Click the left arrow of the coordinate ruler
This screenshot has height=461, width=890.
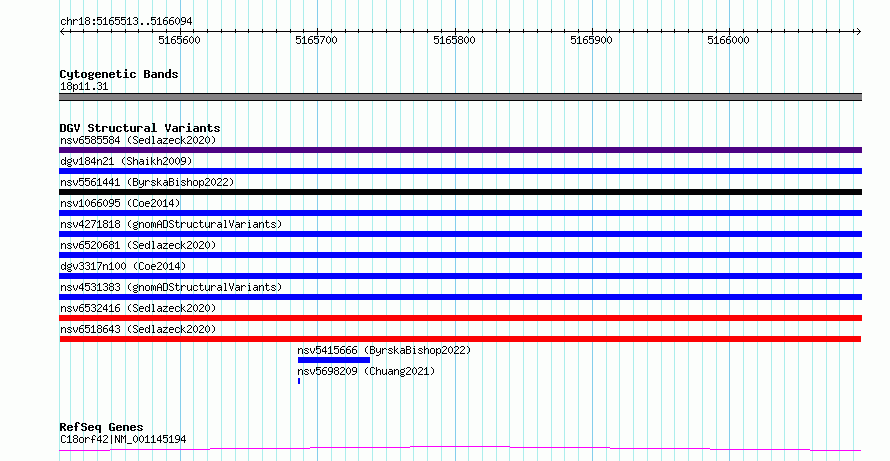(x=62, y=32)
